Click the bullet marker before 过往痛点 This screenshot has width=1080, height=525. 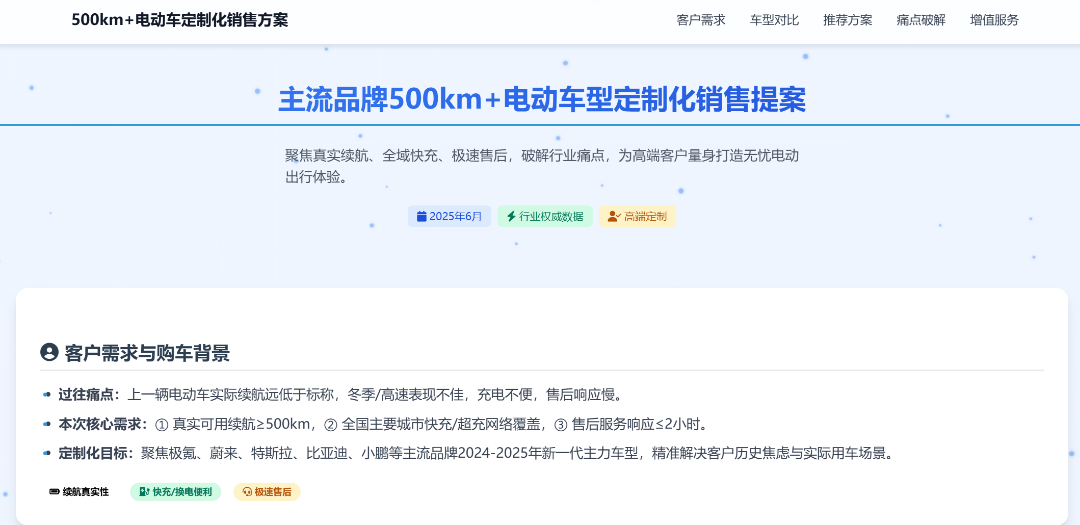46,395
